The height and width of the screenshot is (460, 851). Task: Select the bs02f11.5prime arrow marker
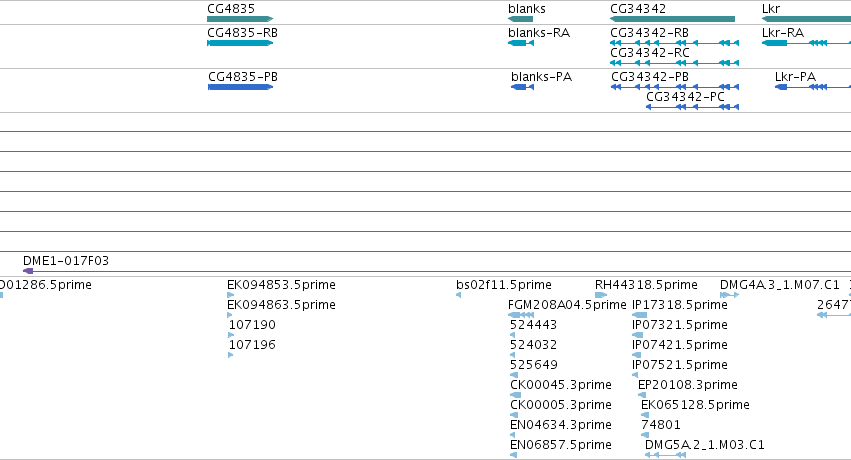click(459, 295)
